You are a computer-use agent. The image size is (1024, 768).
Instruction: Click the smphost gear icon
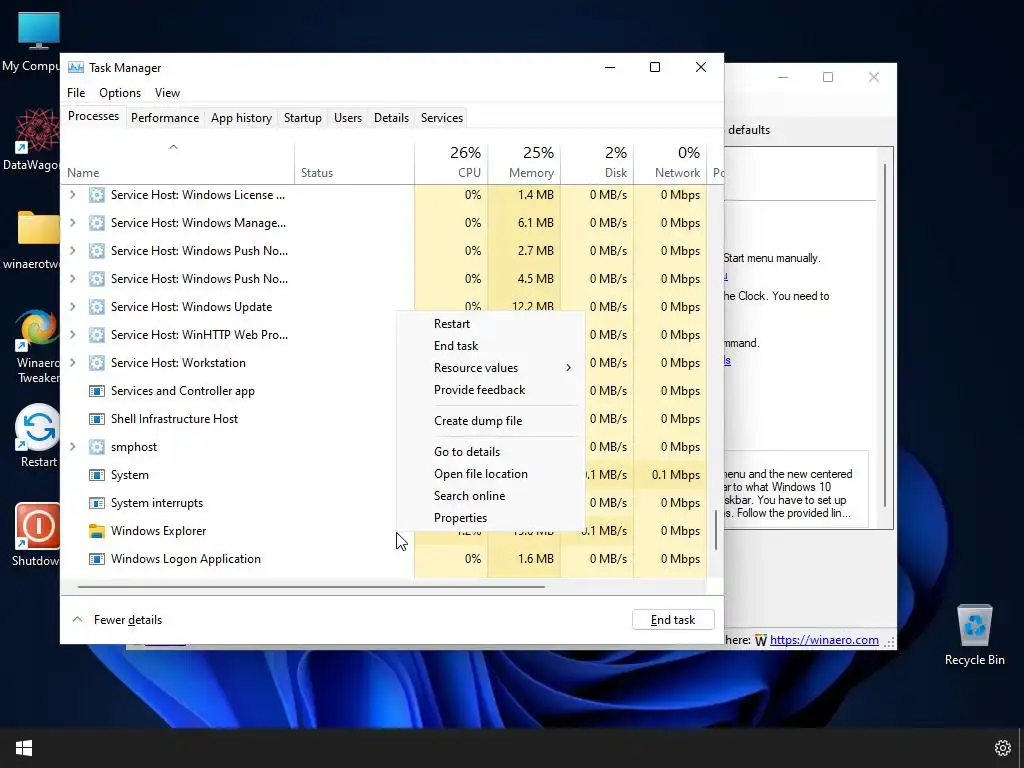click(97, 447)
